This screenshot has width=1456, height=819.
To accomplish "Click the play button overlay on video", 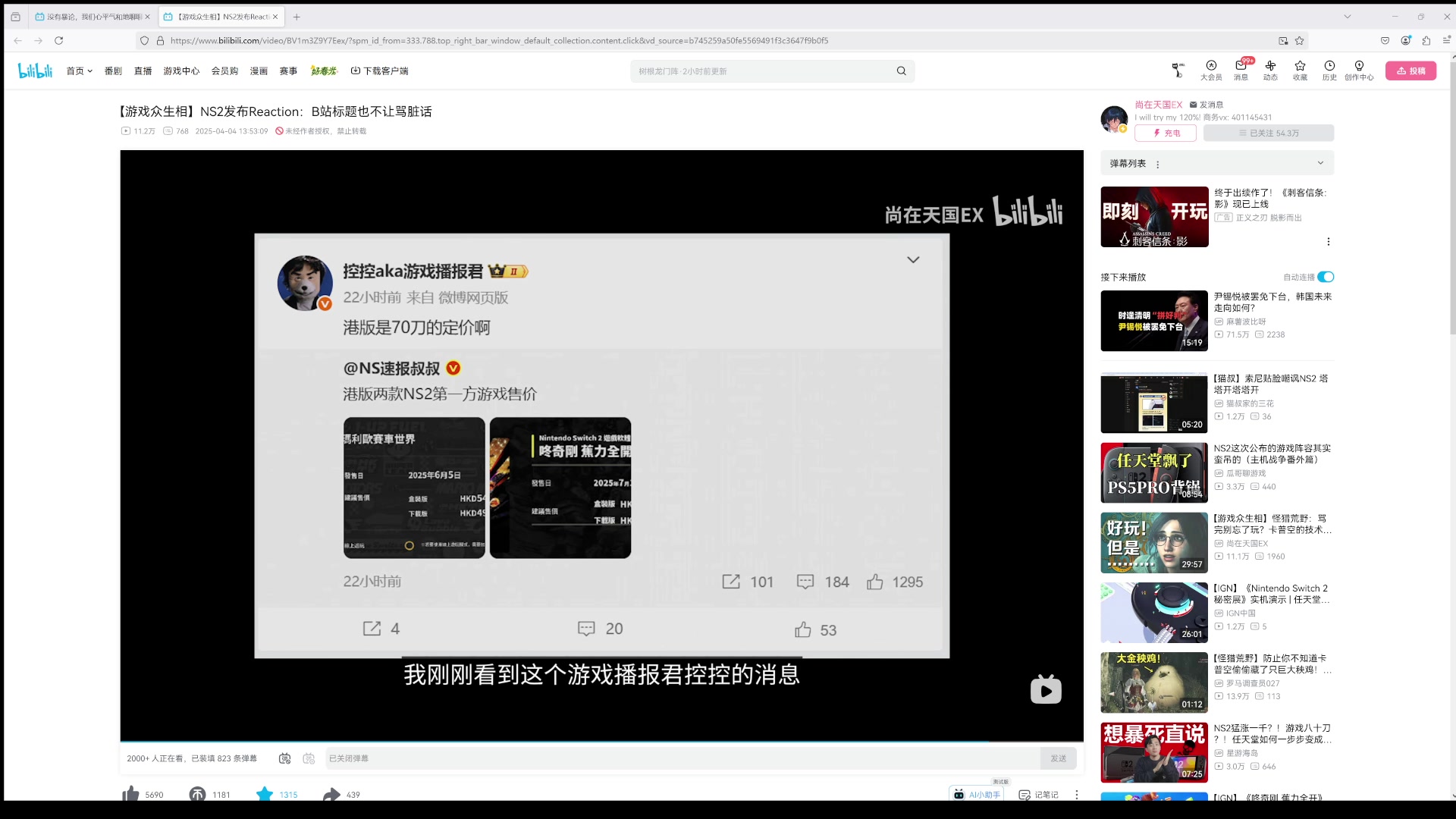I will (1046, 689).
